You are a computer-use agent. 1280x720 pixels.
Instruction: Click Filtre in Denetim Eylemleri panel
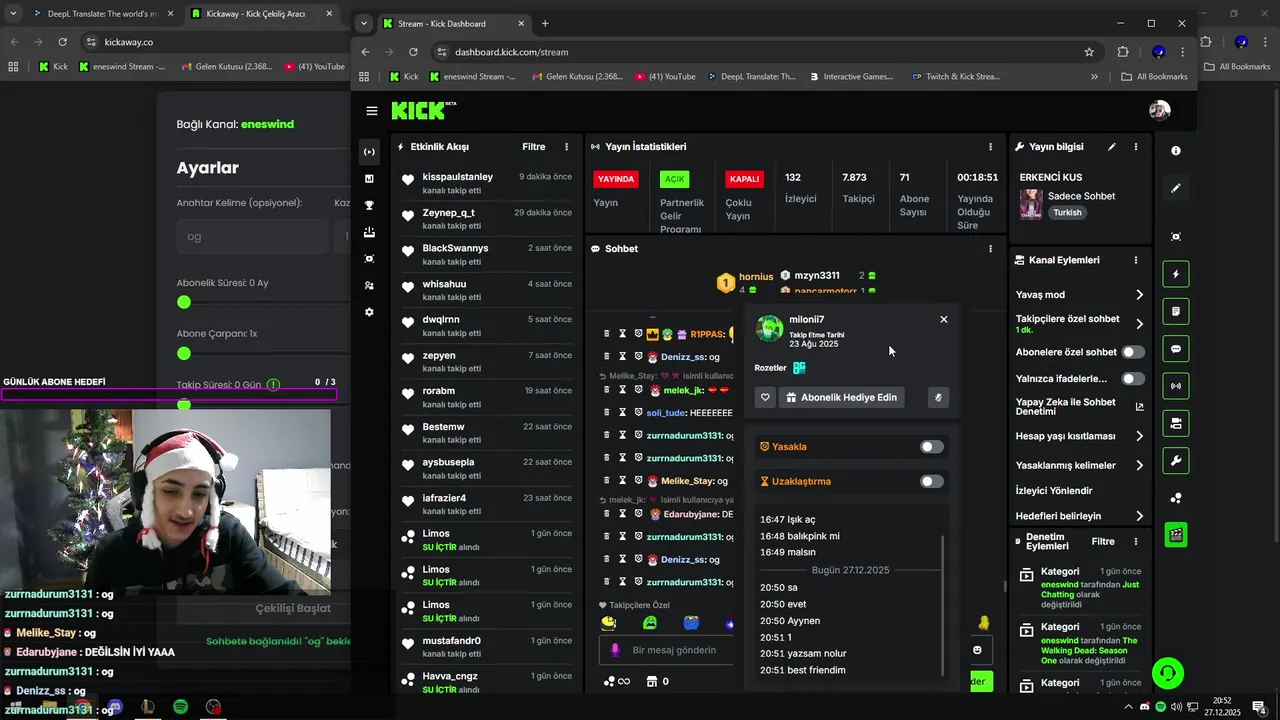click(x=1103, y=541)
